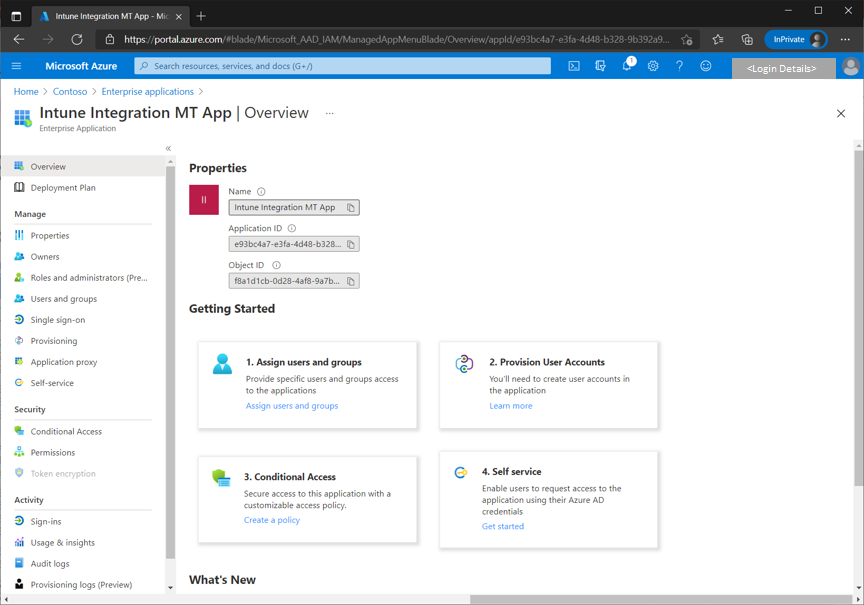
Task: Click Learn more under Provision User Accounts
Action: [511, 406]
